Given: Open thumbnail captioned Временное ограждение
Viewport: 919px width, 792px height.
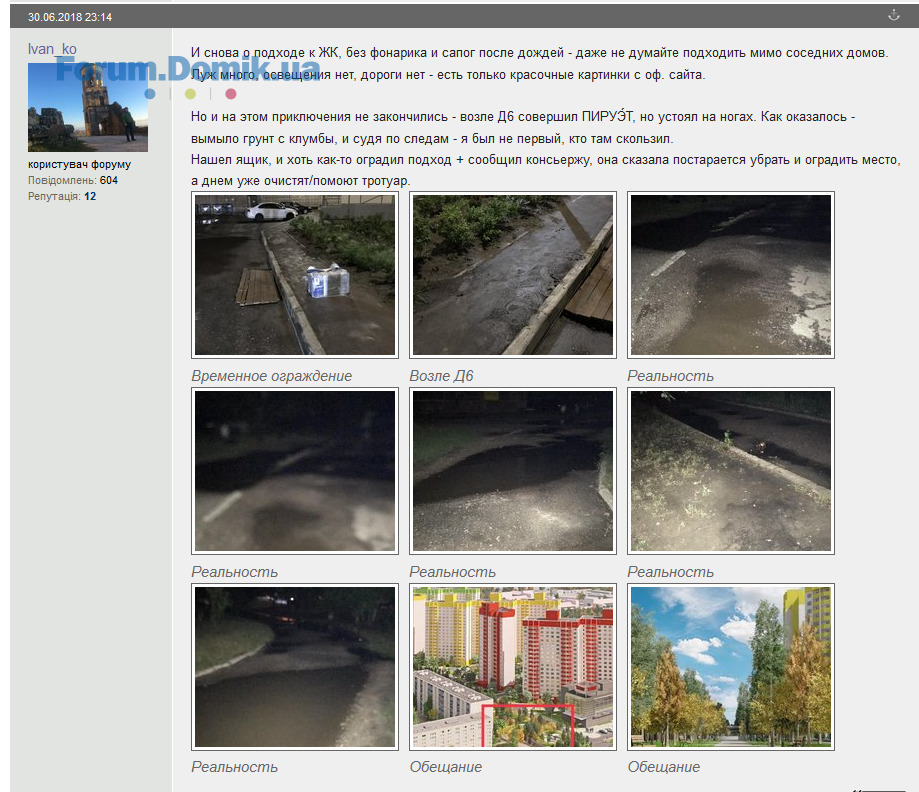Looking at the screenshot, I should (295, 275).
